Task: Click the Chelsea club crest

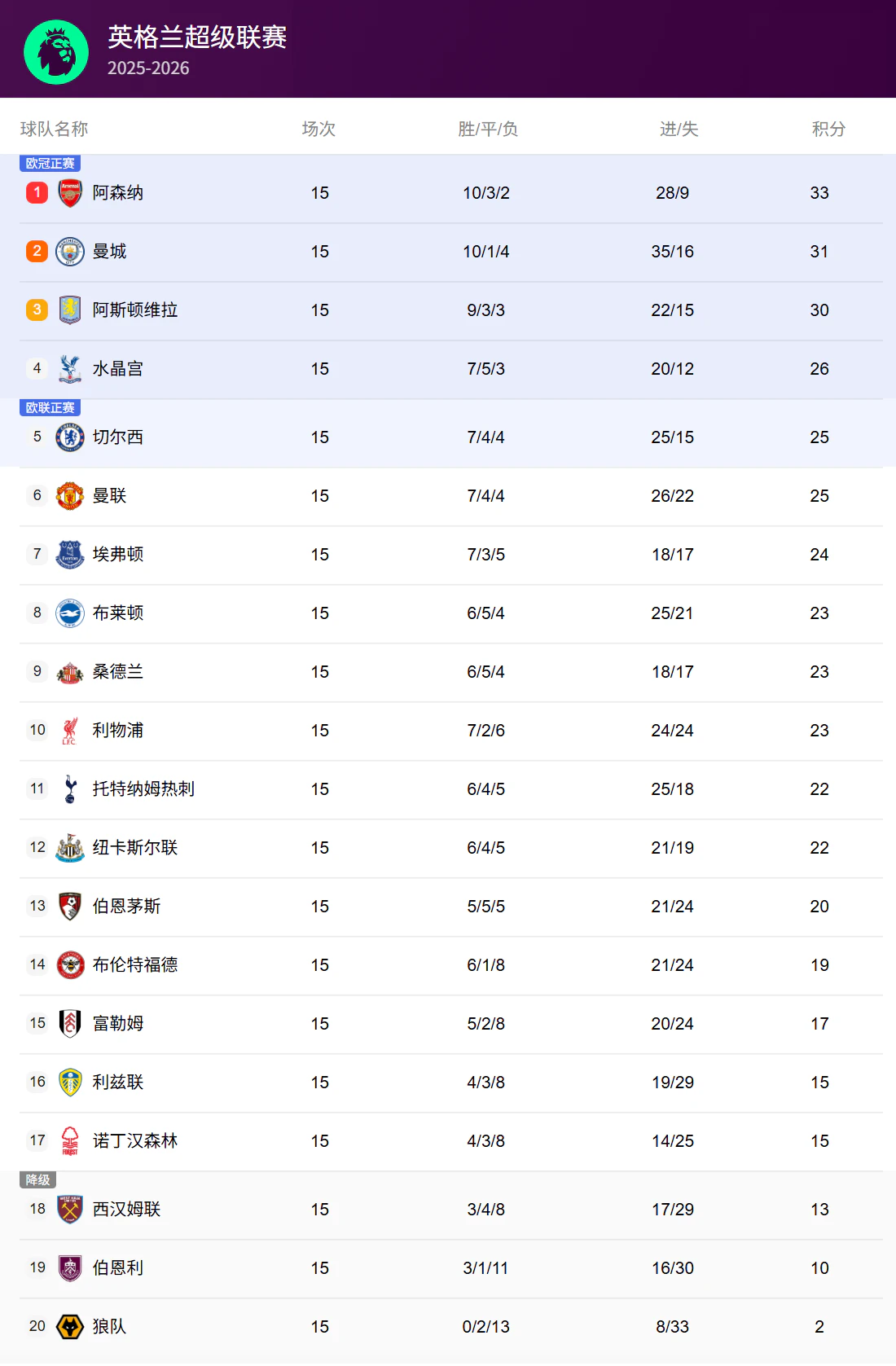Action: (x=70, y=437)
